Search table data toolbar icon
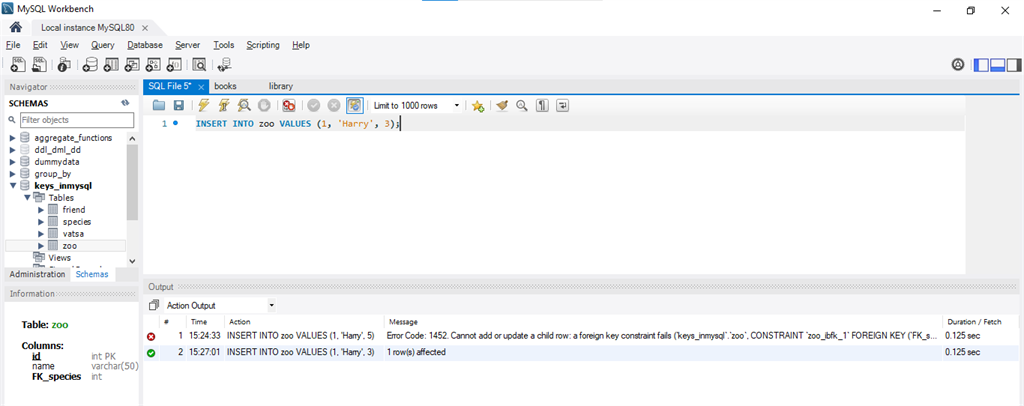Screen dimensions: 1024x406 pos(199,64)
